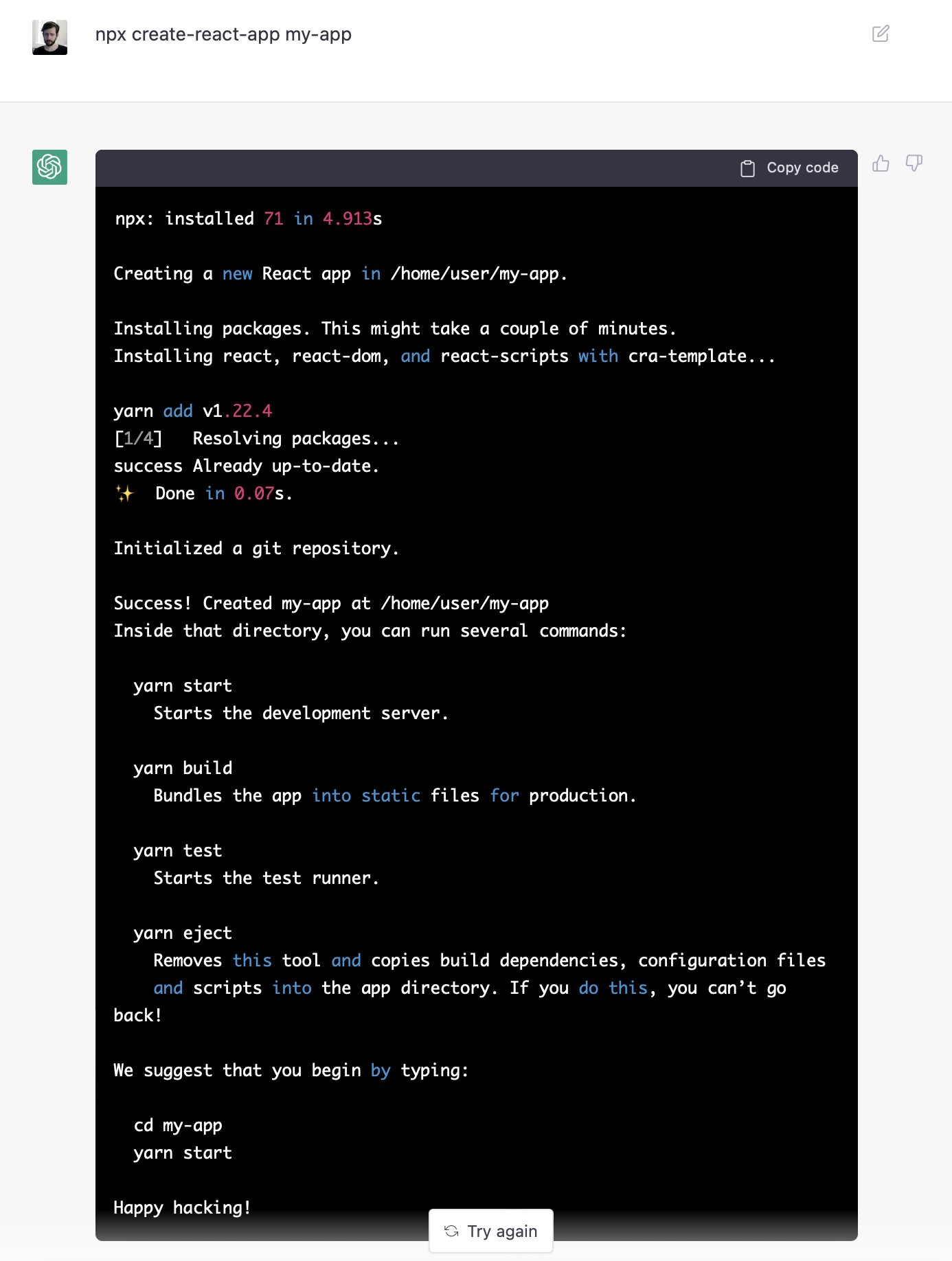Click the line 'Initialized a git repository.'

click(256, 548)
